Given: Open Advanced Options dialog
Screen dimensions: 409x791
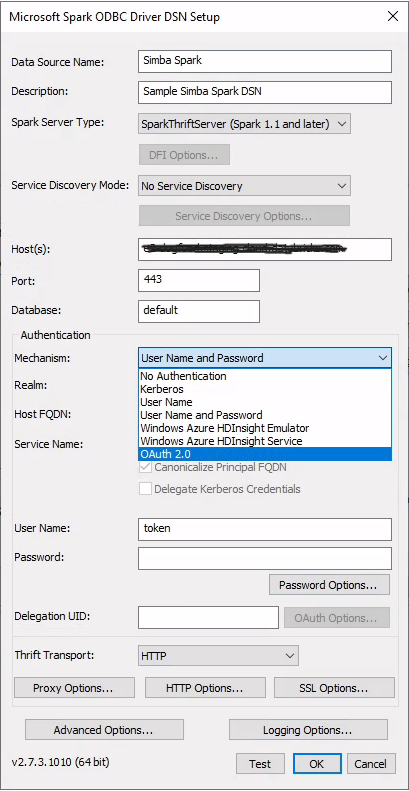Looking at the screenshot, I should coord(104,730).
